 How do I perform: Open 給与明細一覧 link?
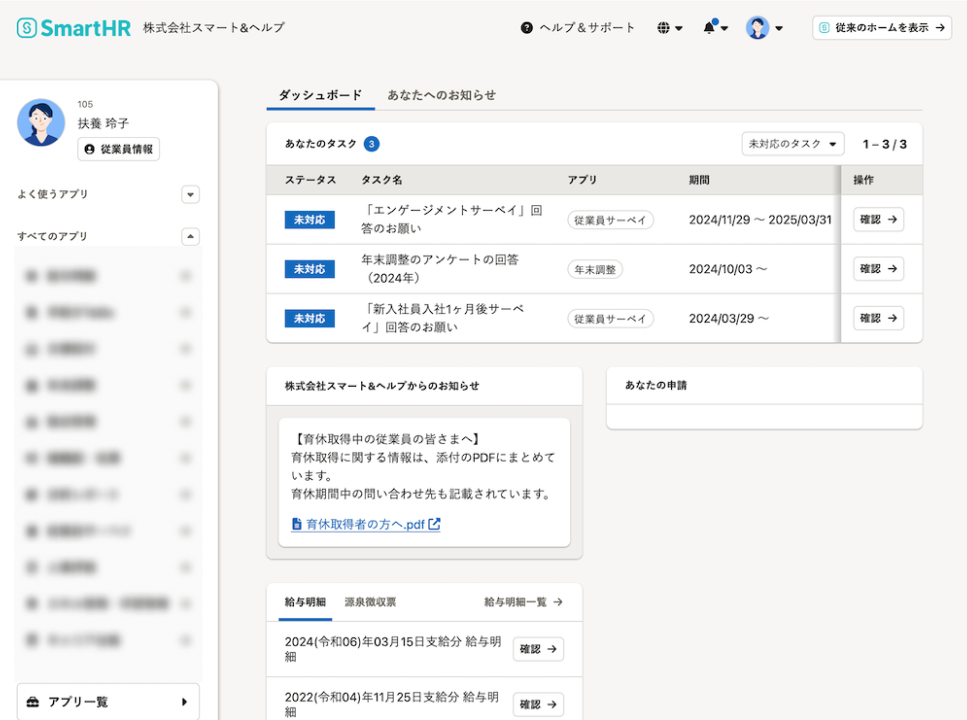click(523, 602)
